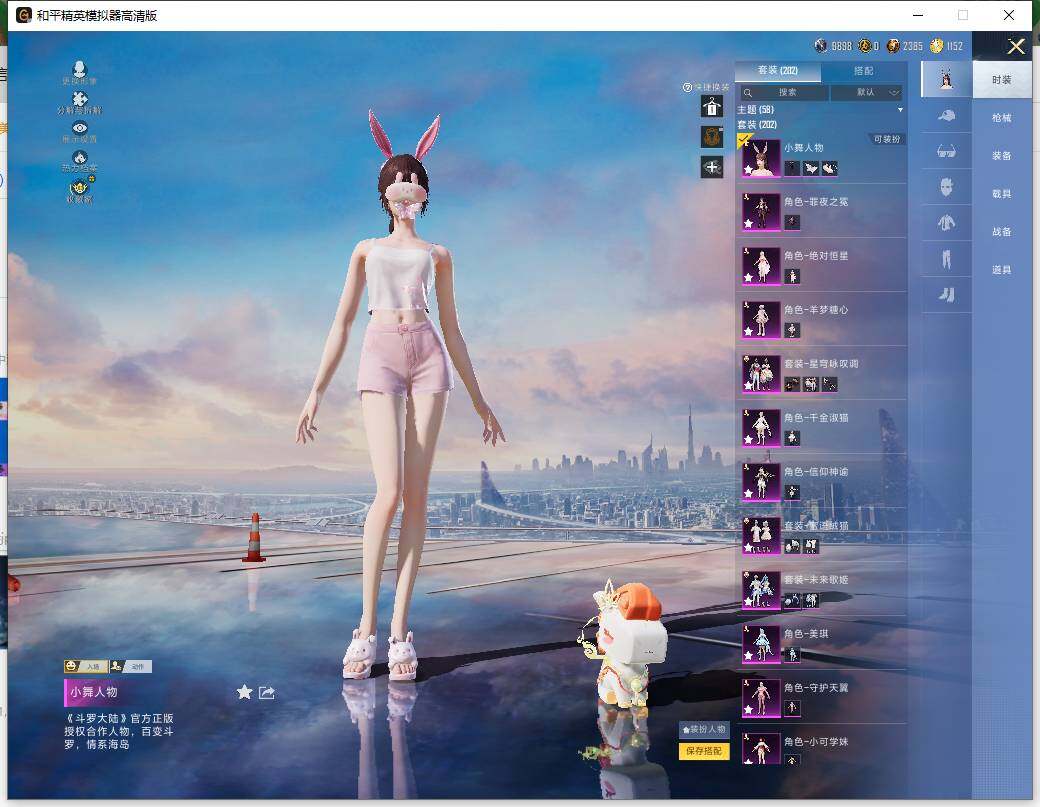This screenshot has width=1040, height=807.
Task: Click the plus add preset slot
Action: [712, 167]
